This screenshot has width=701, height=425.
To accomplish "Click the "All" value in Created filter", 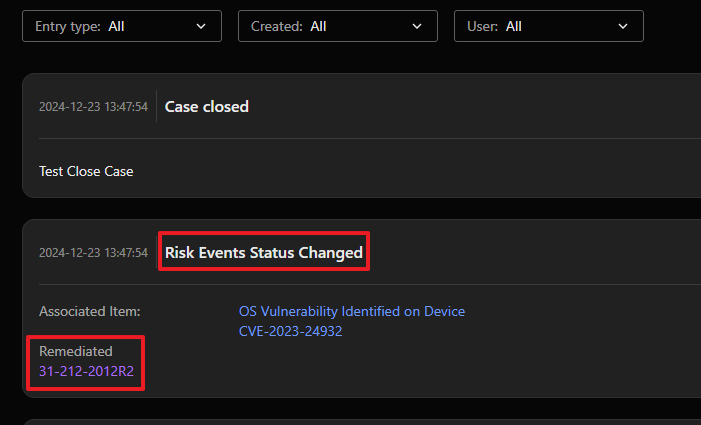I will click(318, 26).
